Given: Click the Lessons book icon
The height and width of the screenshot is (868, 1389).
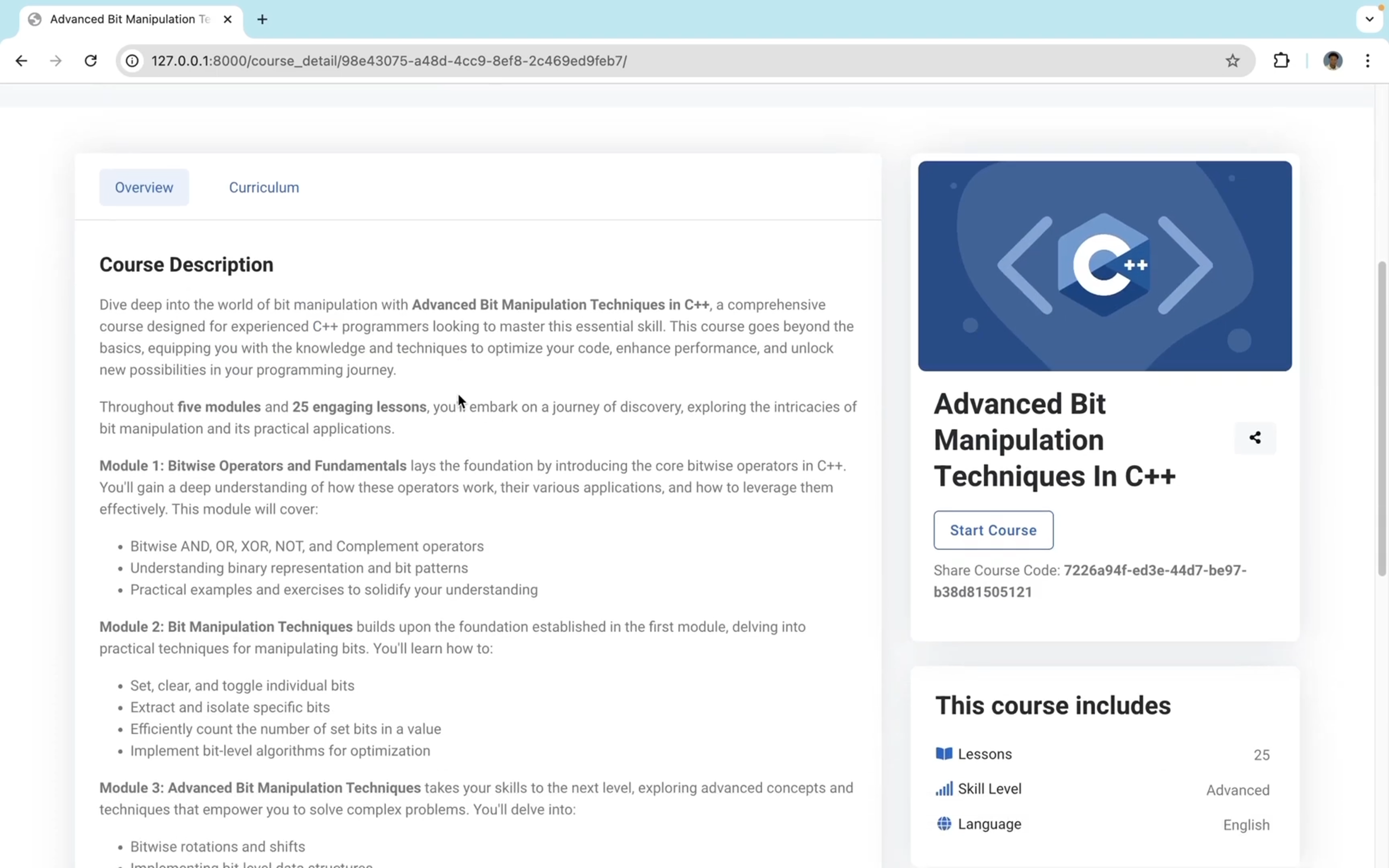Looking at the screenshot, I should (x=943, y=754).
